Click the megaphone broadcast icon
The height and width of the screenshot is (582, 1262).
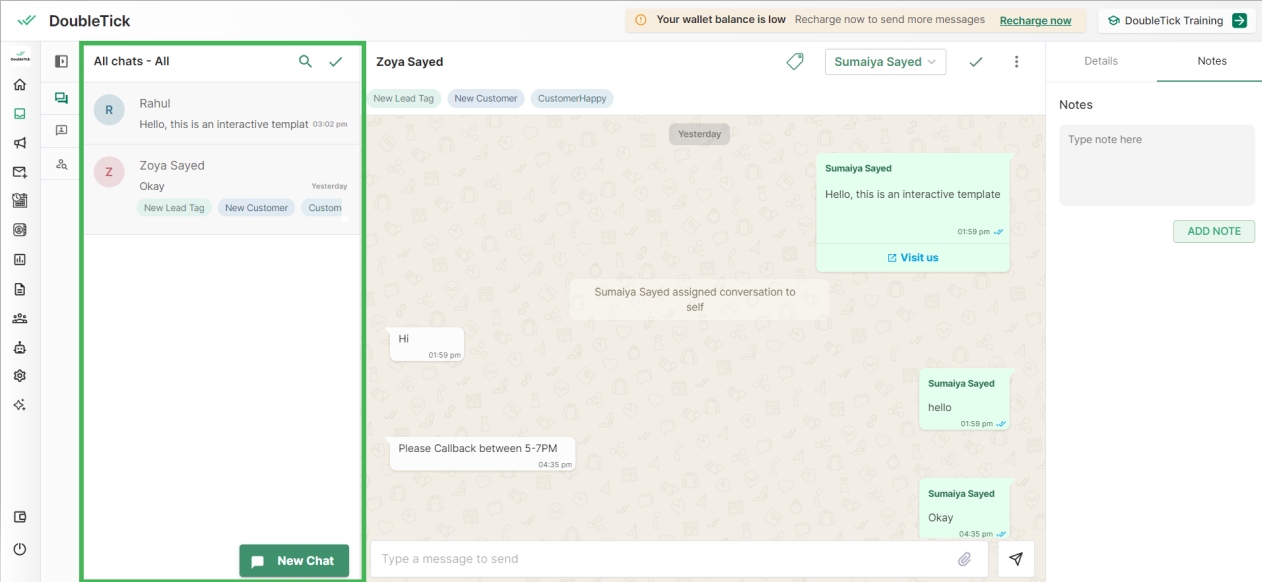(x=20, y=143)
